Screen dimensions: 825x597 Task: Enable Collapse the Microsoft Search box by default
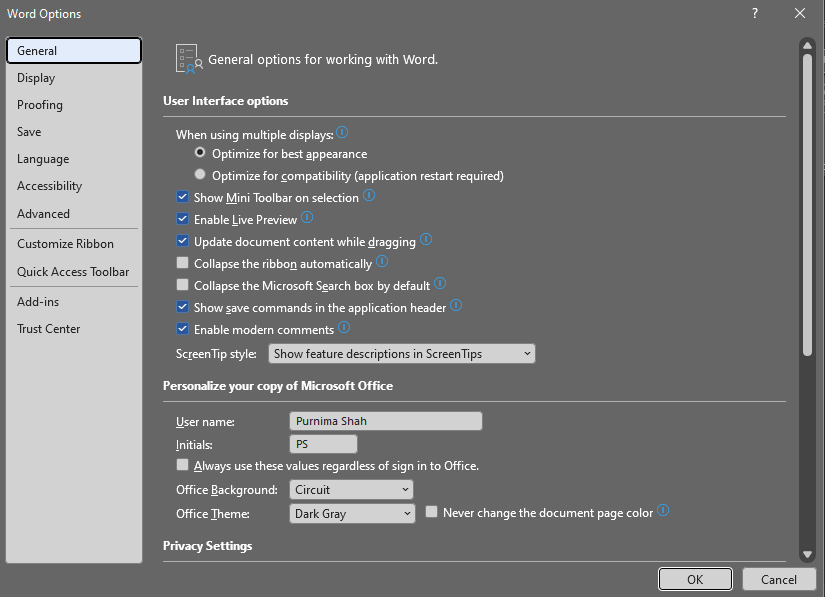pyautogui.click(x=183, y=285)
